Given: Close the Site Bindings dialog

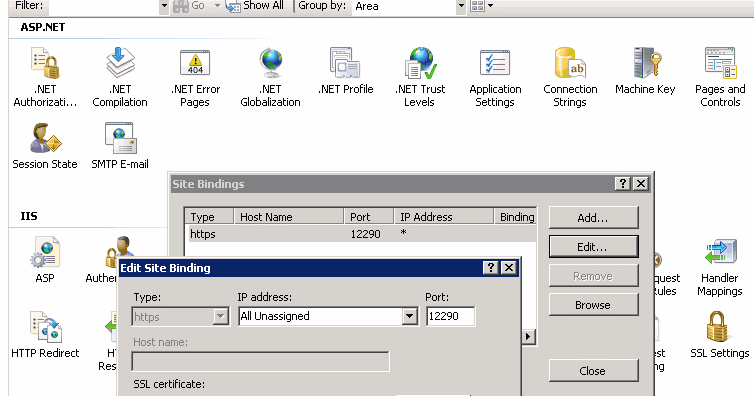Looking at the screenshot, I should 641,183.
